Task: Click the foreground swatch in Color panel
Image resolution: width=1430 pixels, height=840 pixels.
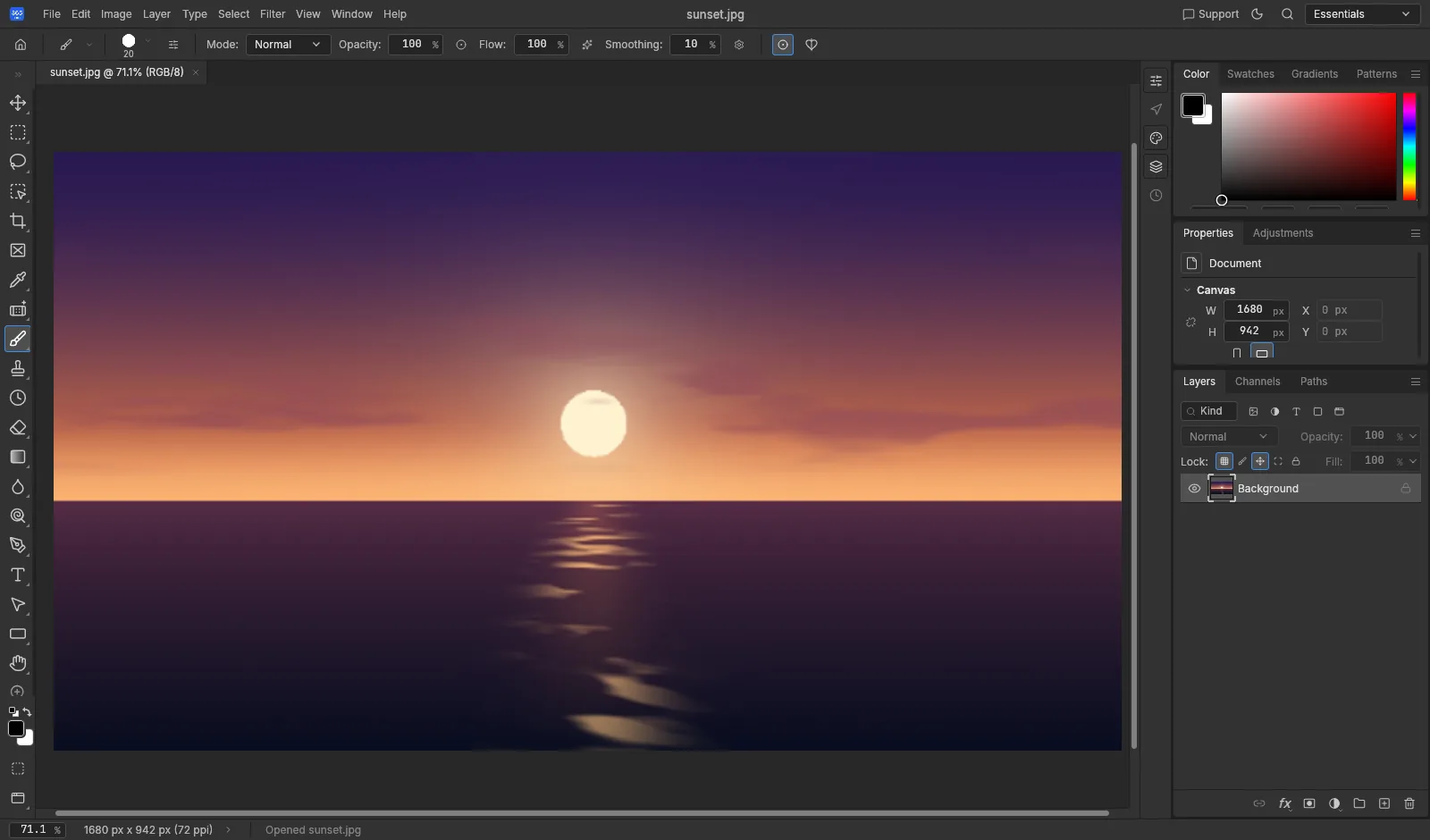Action: coord(1192,105)
